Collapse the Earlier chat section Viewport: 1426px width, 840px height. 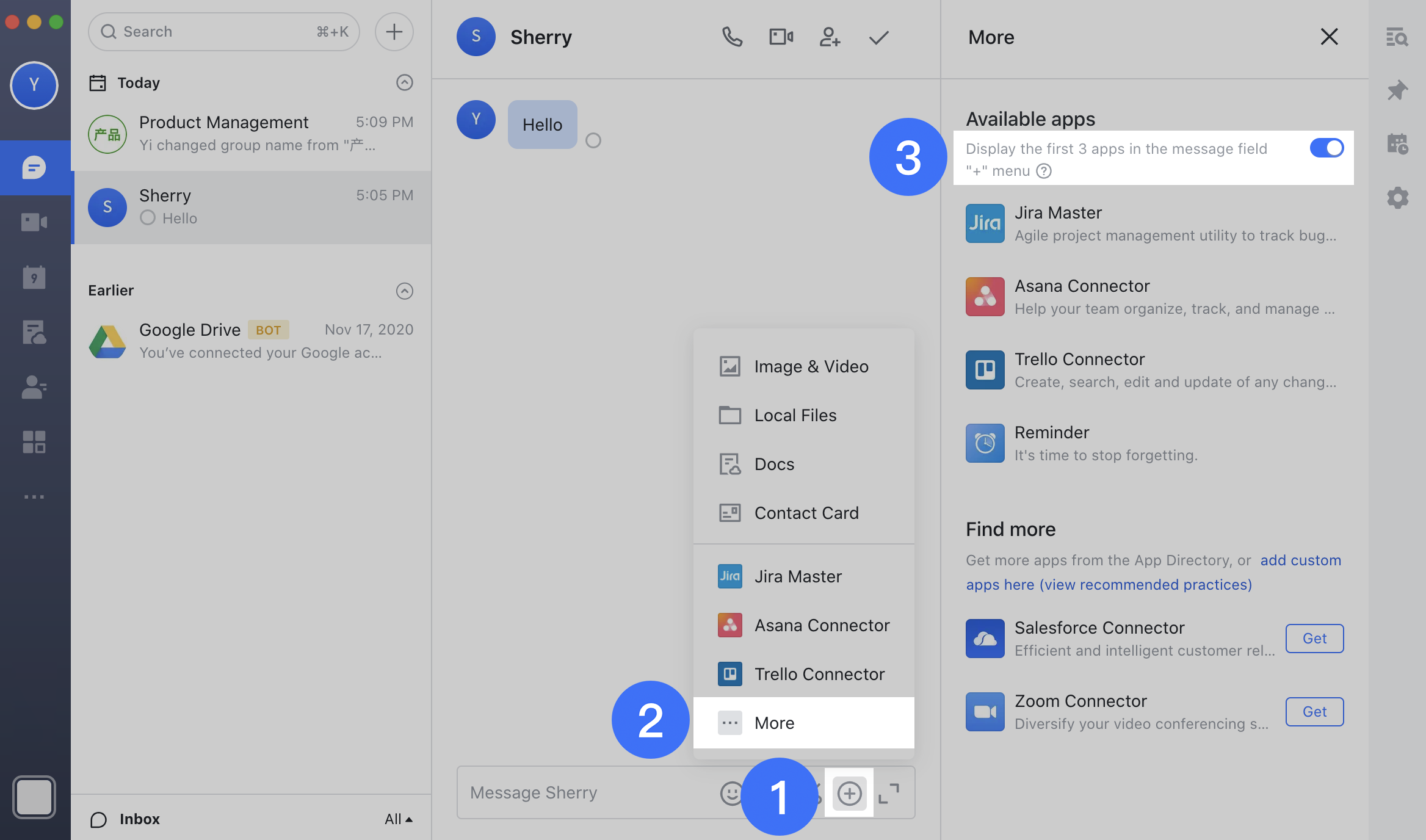404,291
